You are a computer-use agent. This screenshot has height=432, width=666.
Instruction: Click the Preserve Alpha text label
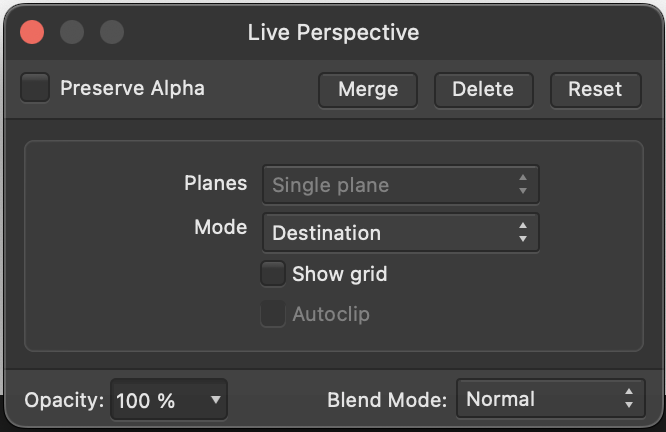[x=133, y=88]
